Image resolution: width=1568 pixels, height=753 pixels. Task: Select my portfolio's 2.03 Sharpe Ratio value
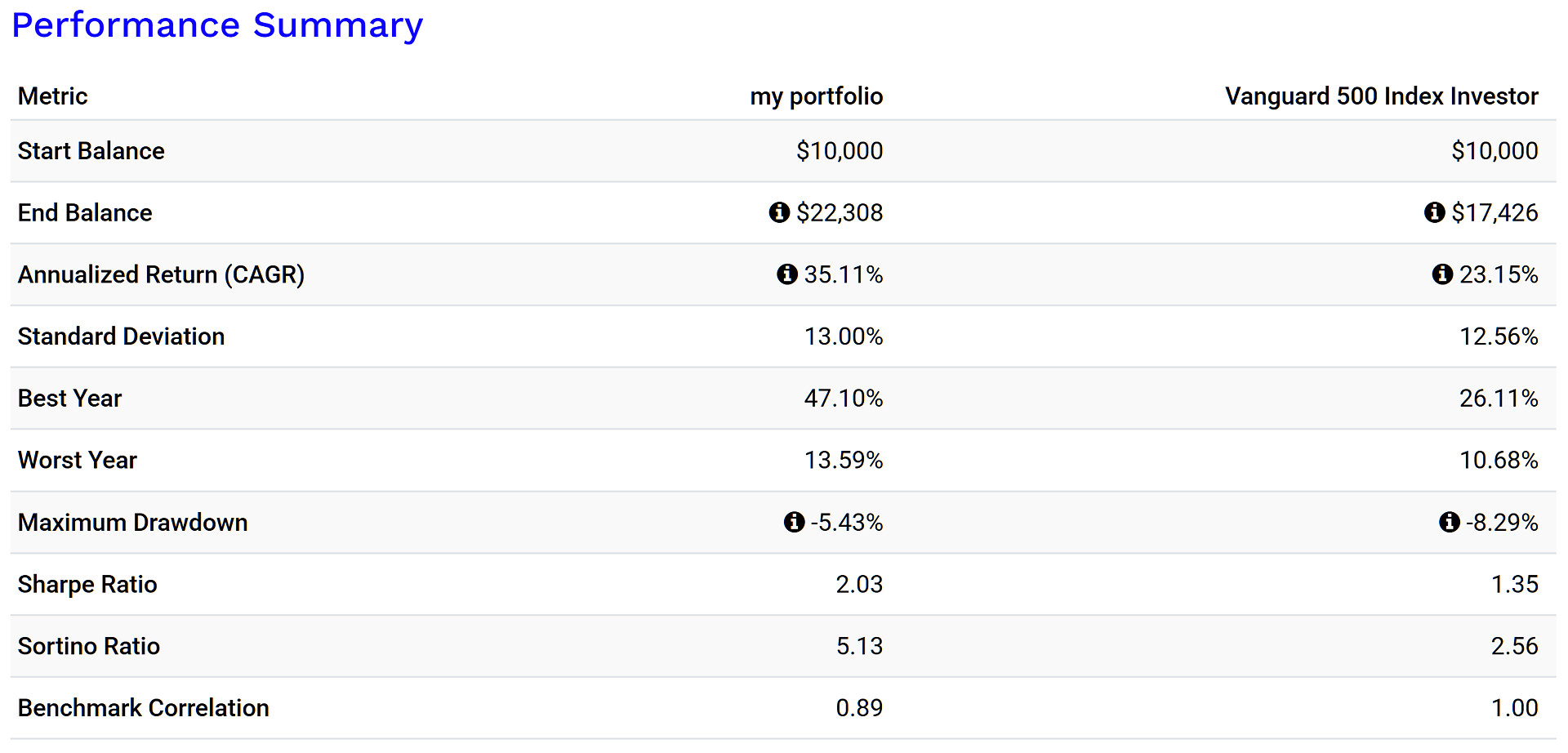pos(859,585)
